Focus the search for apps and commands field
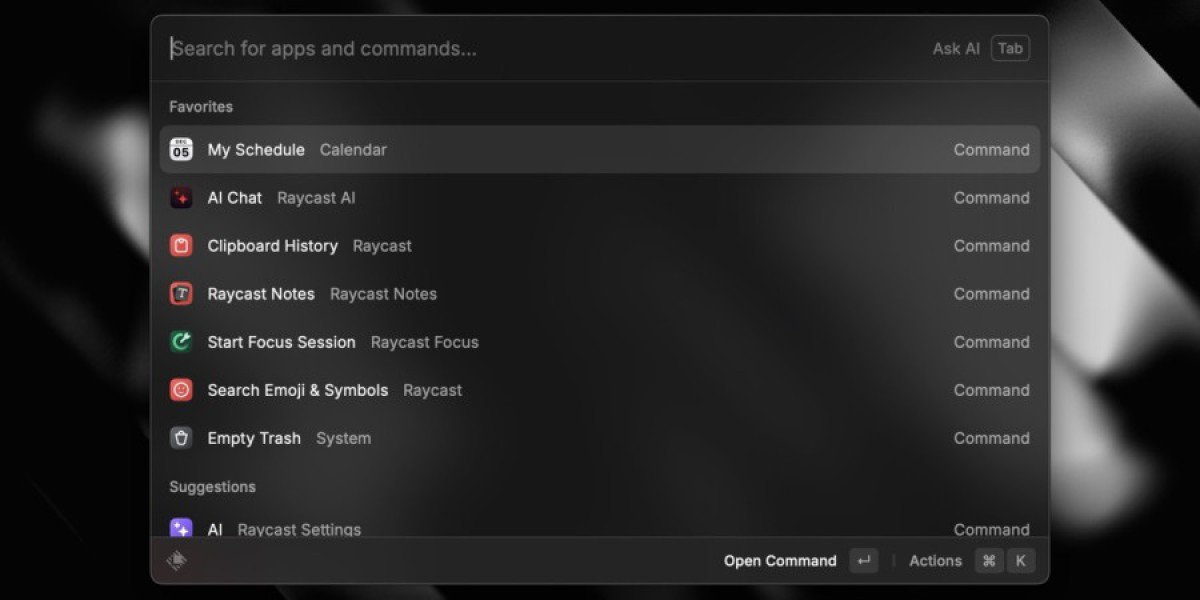Image resolution: width=1200 pixels, height=600 pixels. coord(540,49)
